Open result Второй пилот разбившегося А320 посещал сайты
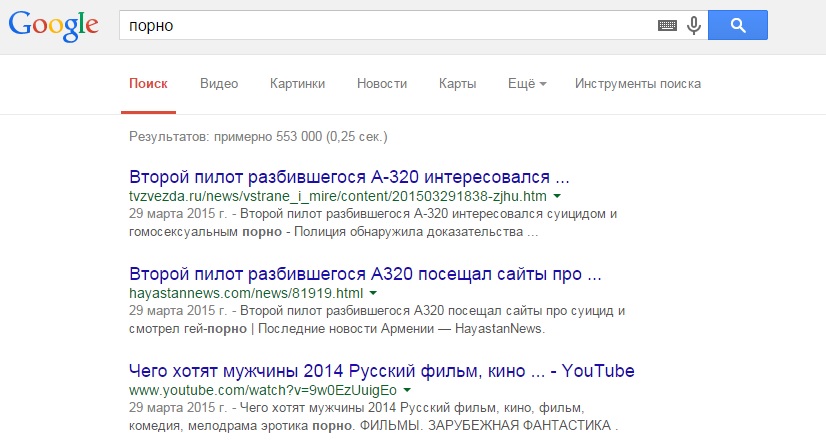The height and width of the screenshot is (442, 826). pos(365,274)
